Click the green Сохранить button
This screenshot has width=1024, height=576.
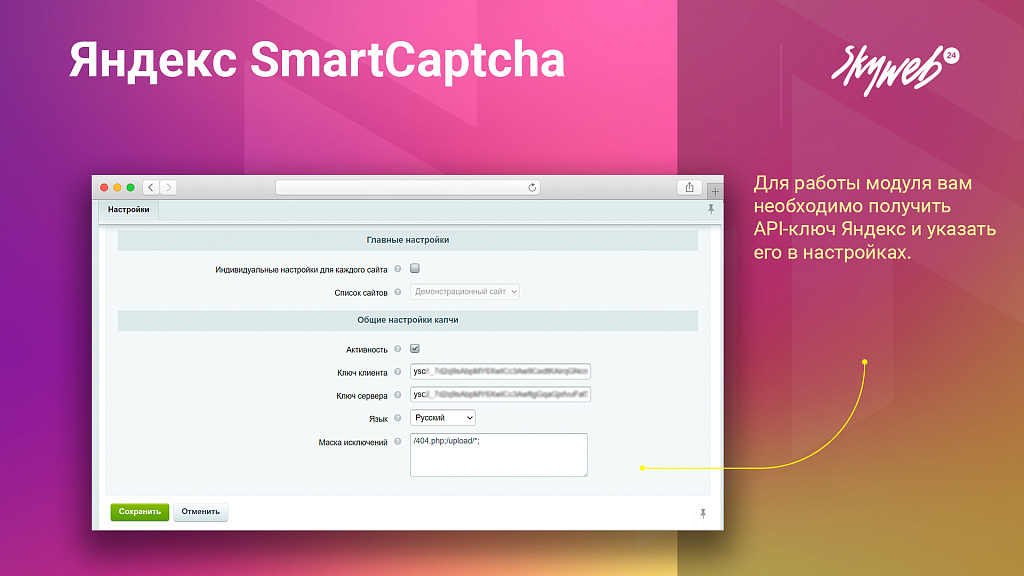140,511
